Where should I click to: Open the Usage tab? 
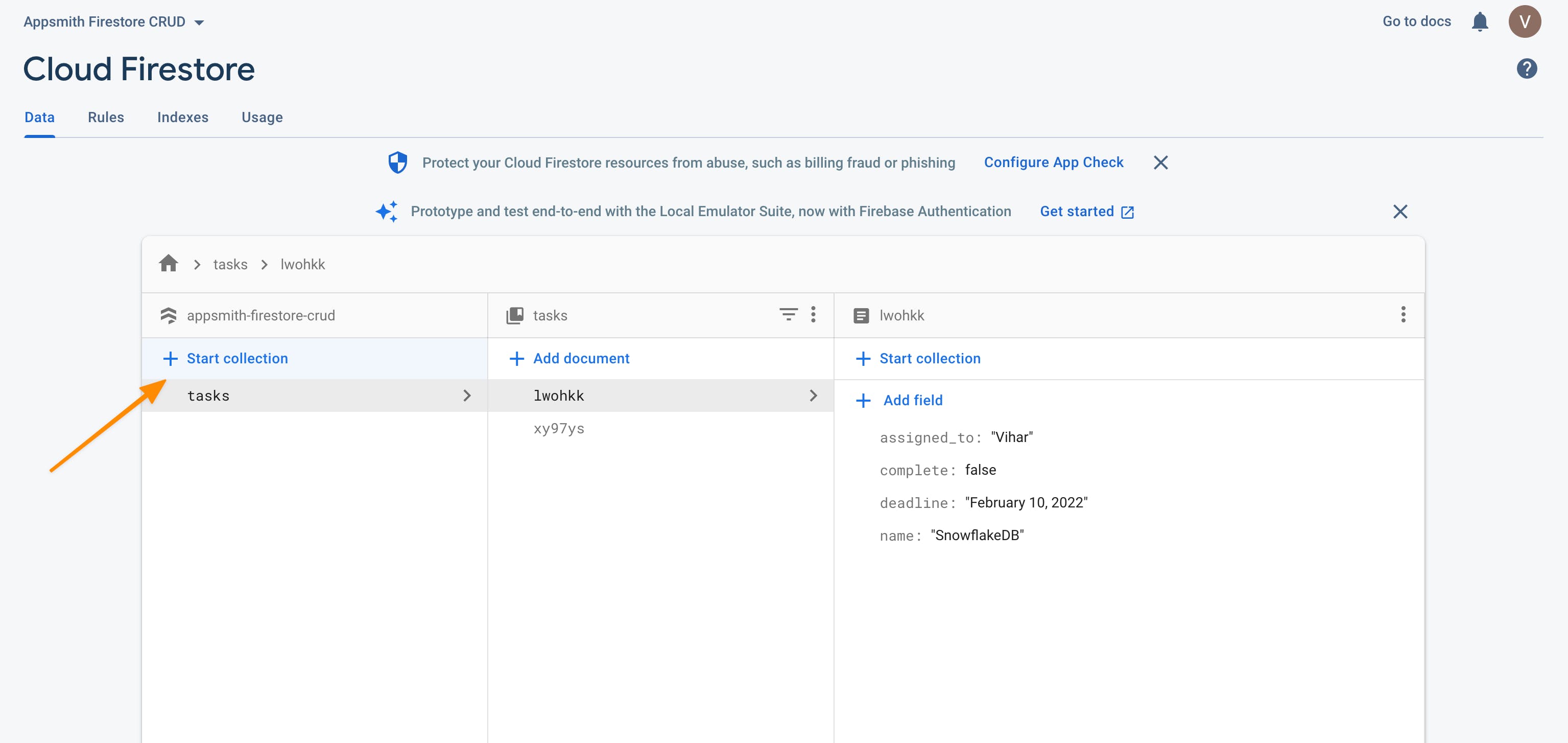pos(262,117)
